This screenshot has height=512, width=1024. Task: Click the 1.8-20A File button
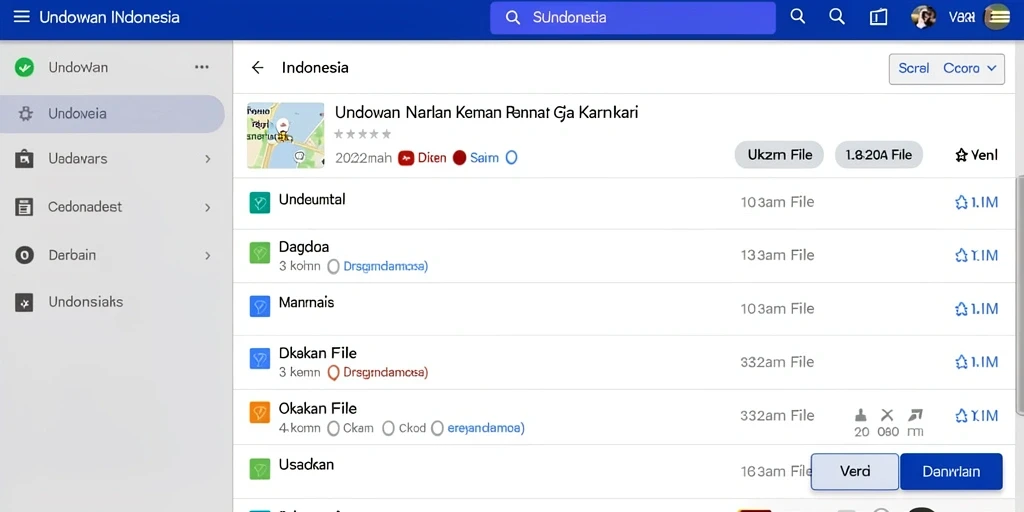(x=878, y=155)
